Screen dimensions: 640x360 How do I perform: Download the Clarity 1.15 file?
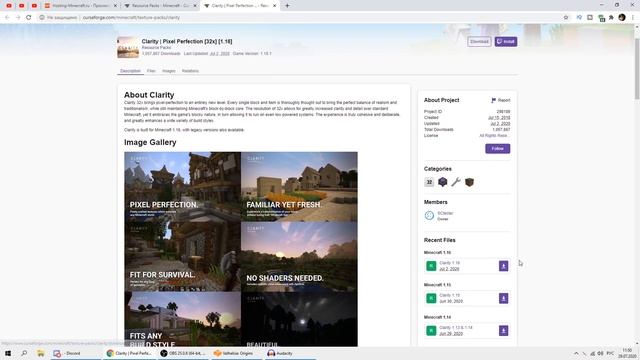[504, 298]
